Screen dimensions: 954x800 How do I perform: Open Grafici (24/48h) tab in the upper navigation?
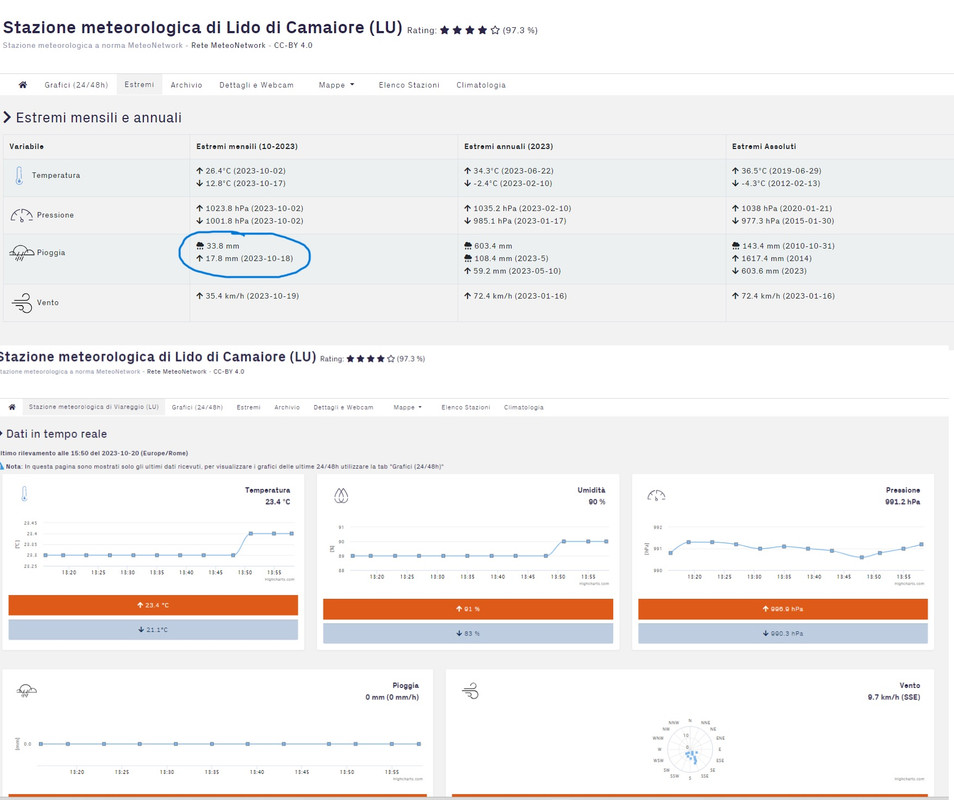(x=76, y=85)
